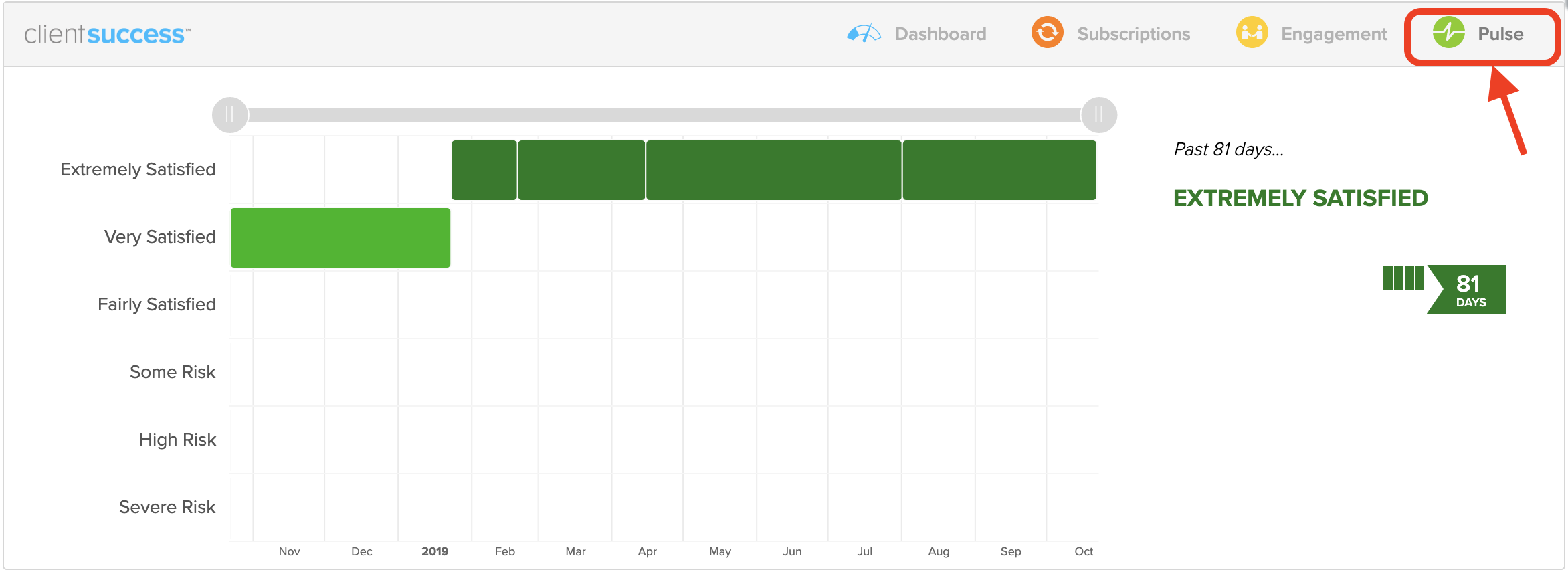Click the Sep axis label
Screen dimensions: 1568x574
point(1011,551)
